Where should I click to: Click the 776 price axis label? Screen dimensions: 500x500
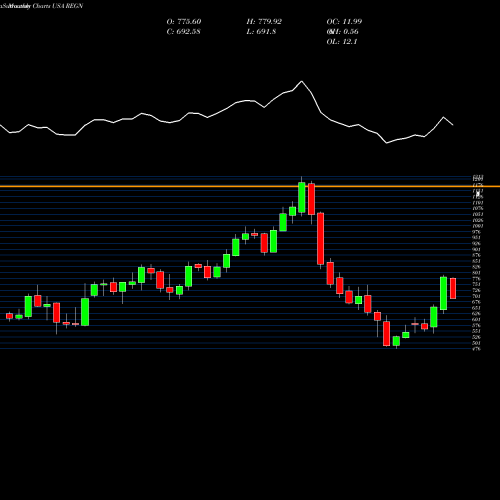476,278
